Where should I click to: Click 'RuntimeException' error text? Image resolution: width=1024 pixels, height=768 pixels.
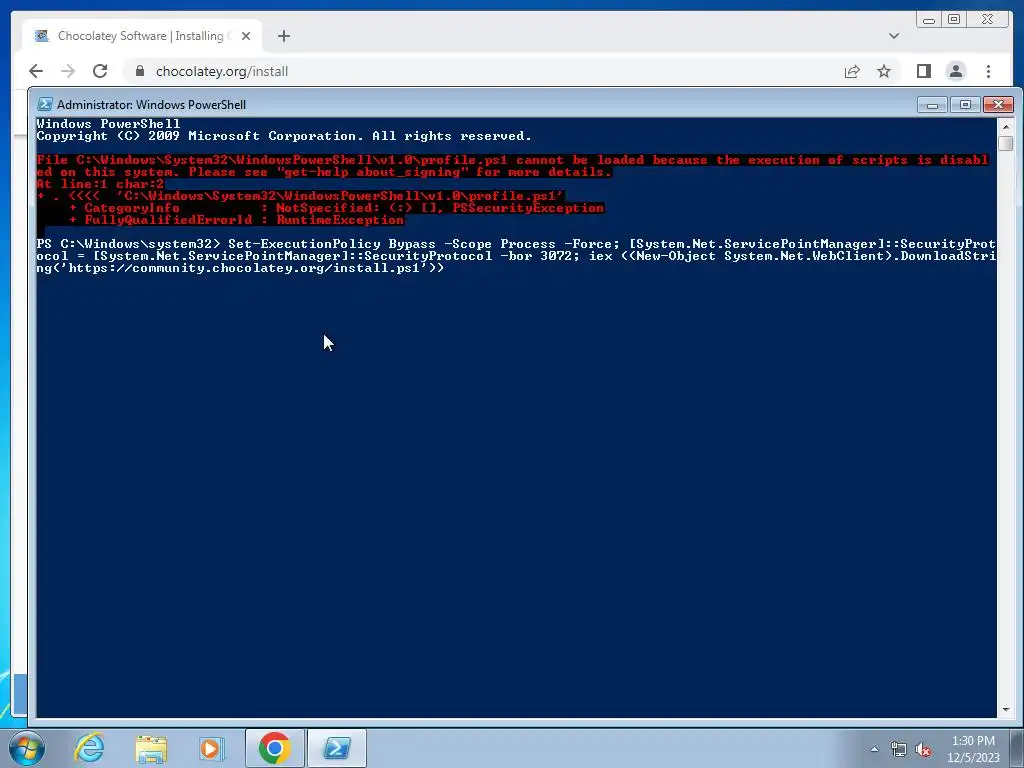[340, 220]
